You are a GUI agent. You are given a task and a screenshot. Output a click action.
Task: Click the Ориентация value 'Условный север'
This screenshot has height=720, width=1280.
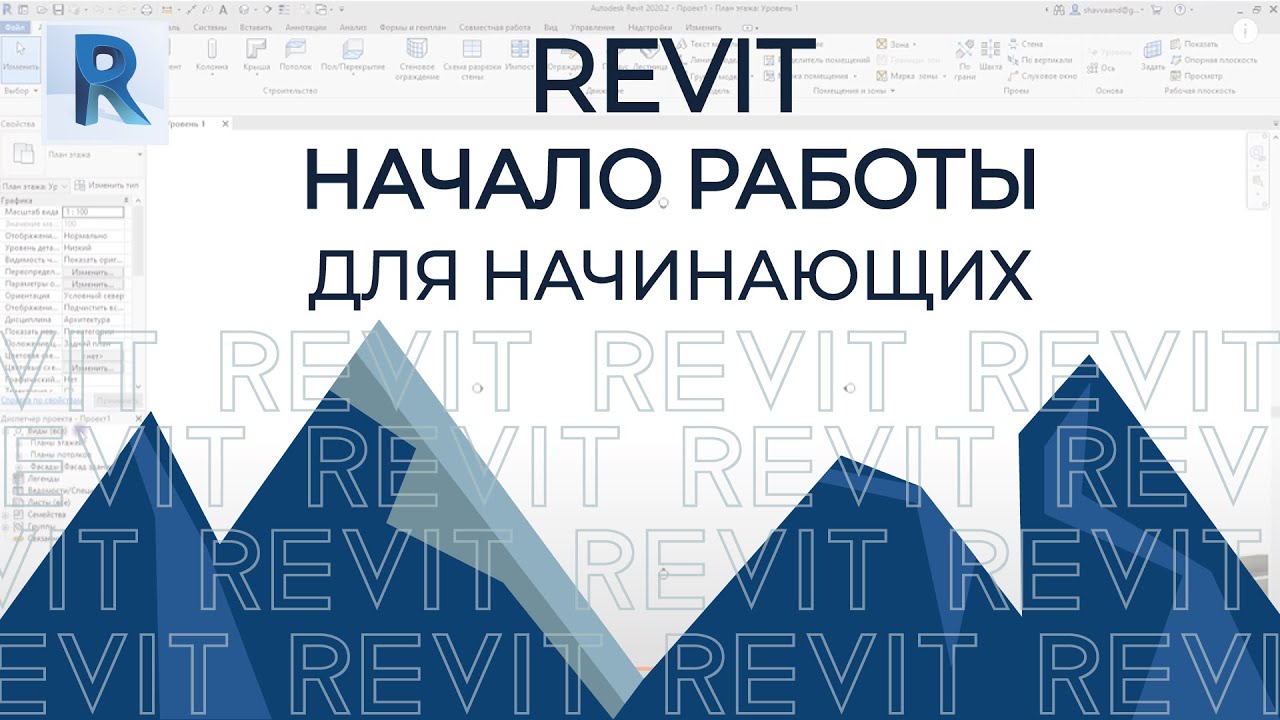coord(93,296)
